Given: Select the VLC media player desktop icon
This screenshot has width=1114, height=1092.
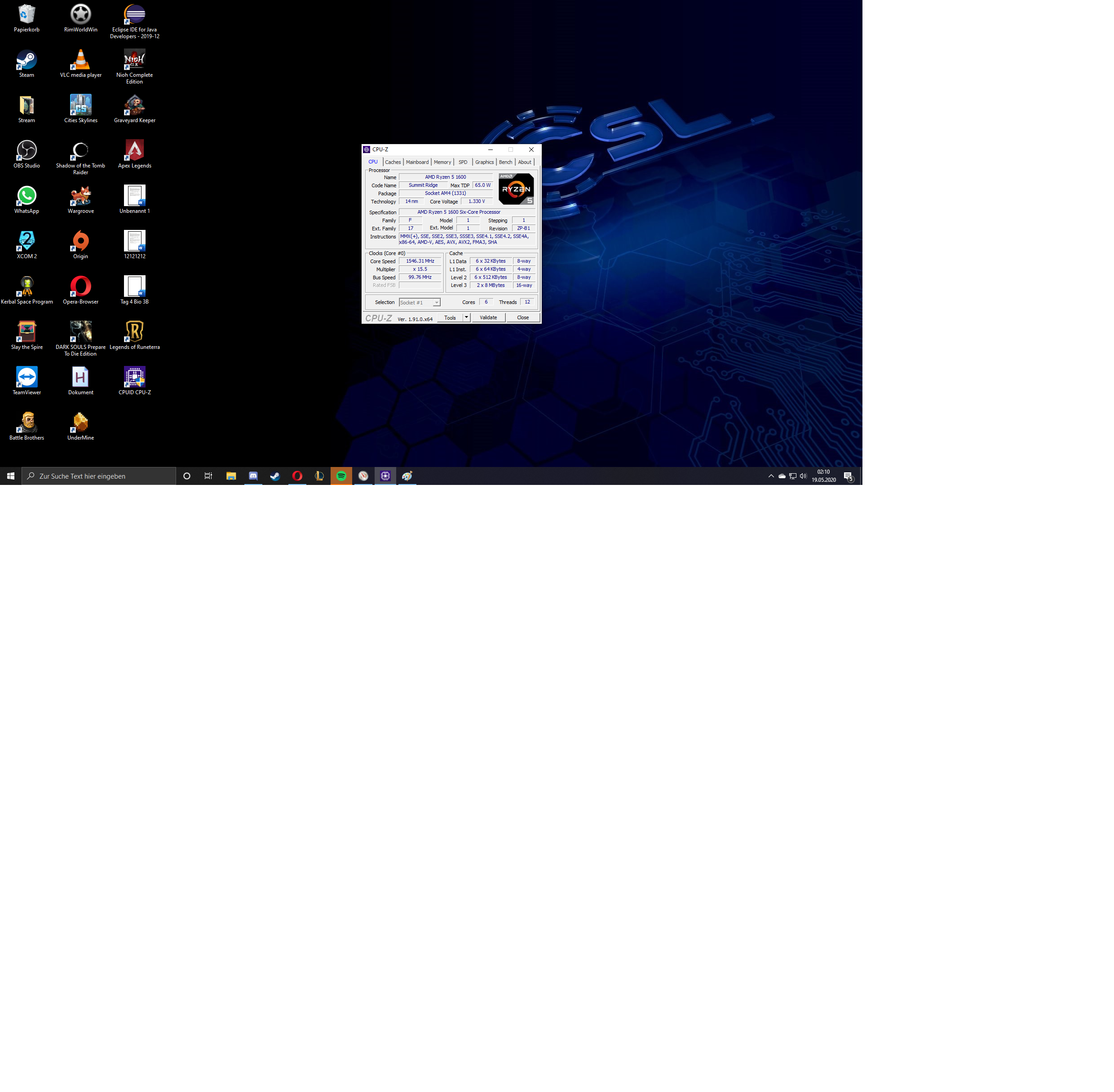Looking at the screenshot, I should coord(80,60).
